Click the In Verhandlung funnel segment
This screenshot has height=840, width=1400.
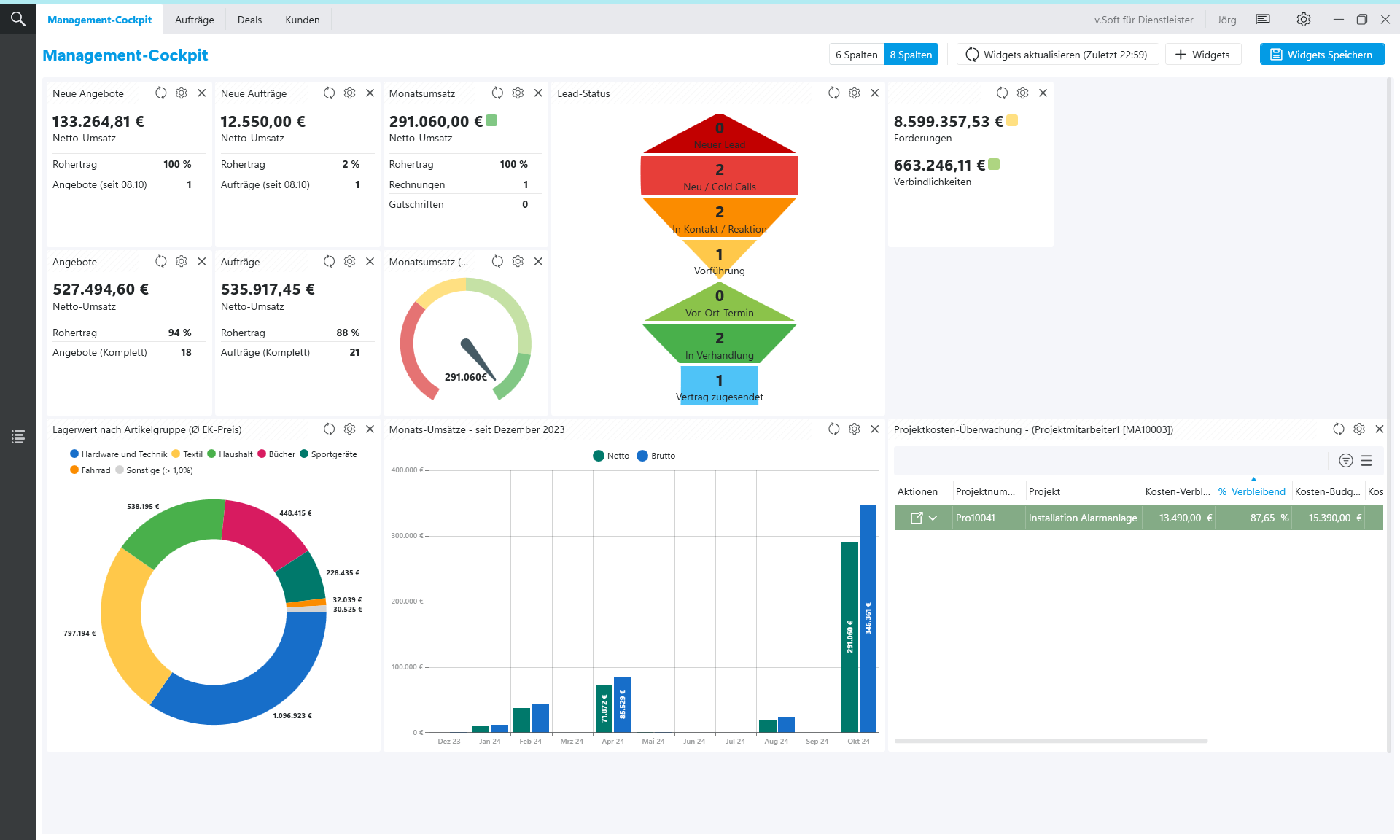coord(720,343)
